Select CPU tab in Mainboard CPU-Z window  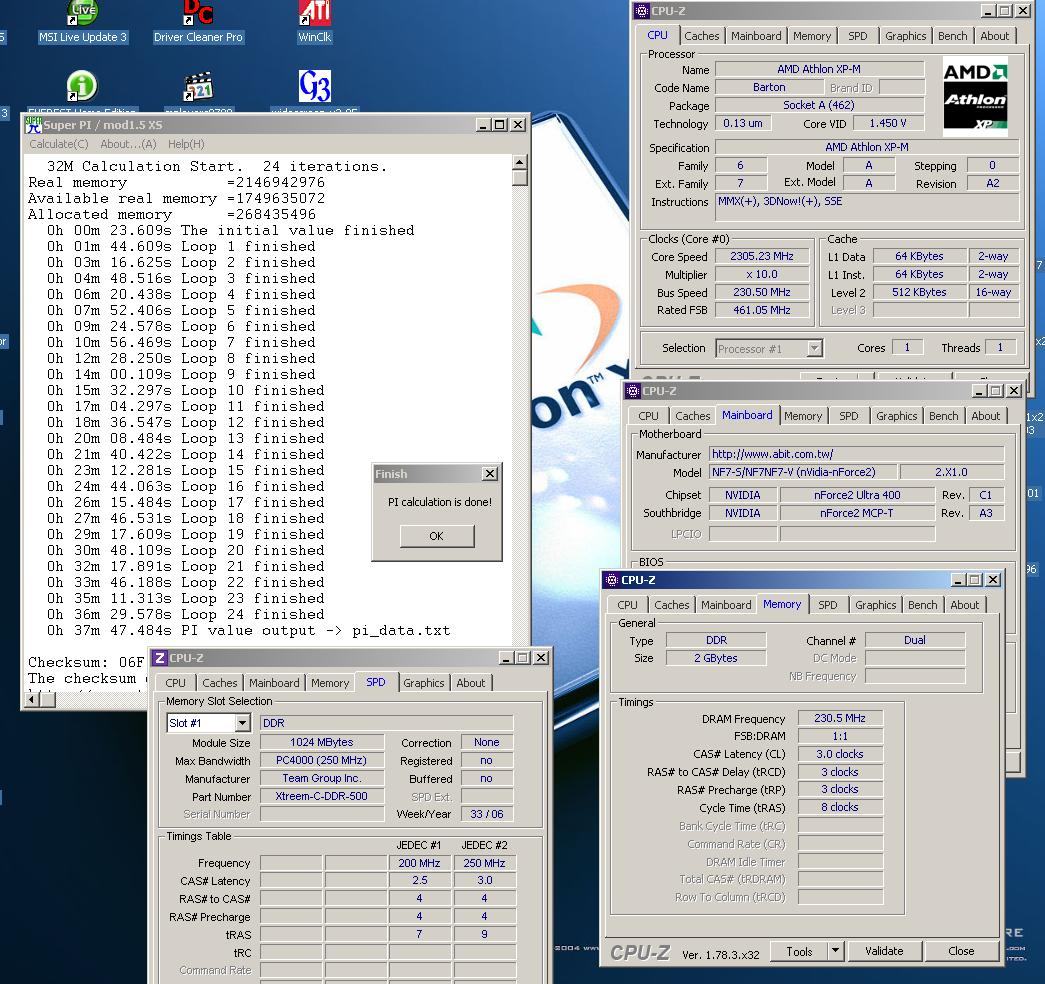click(x=648, y=416)
